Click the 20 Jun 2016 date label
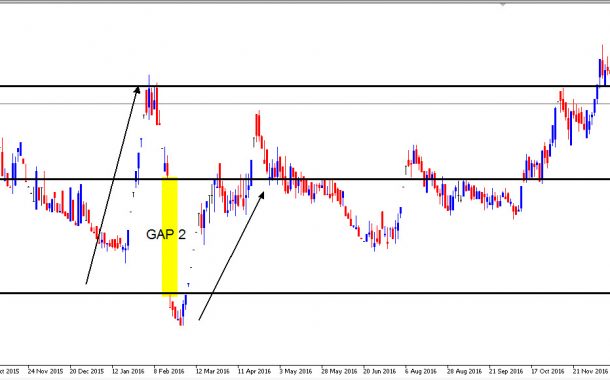The image size is (610, 380). (x=379, y=371)
